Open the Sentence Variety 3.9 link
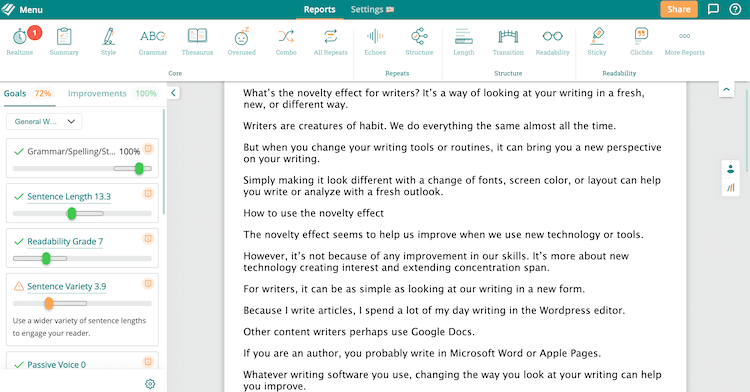Viewport: 750px width, 392px height. pyautogui.click(x=66, y=286)
